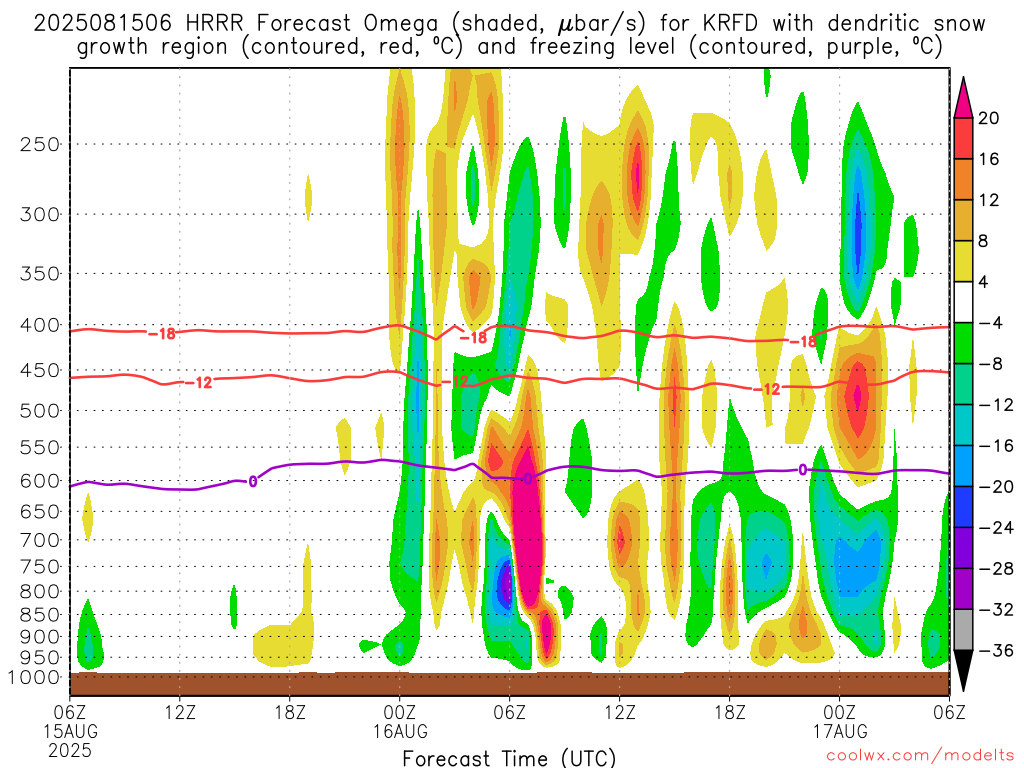Click the 650 pressure level label
The image size is (1024, 768).
point(40,511)
